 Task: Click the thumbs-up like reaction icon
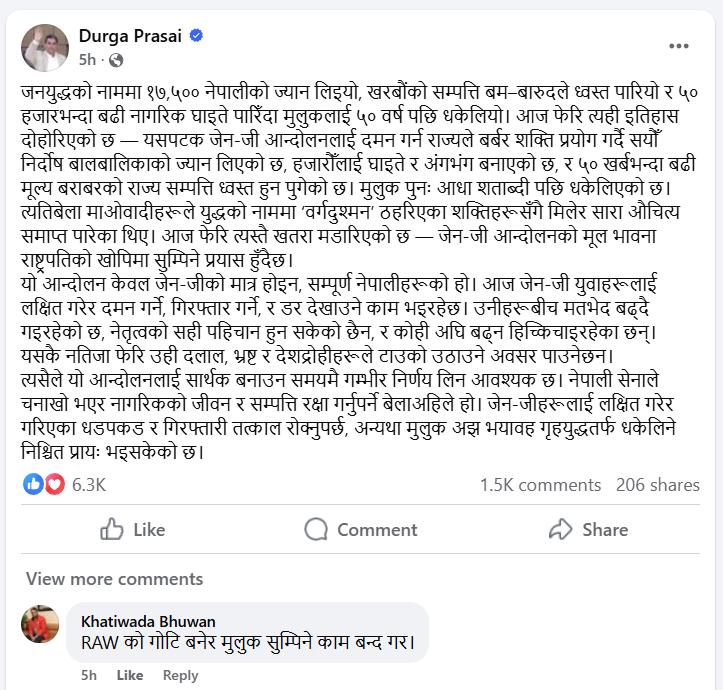point(33,484)
